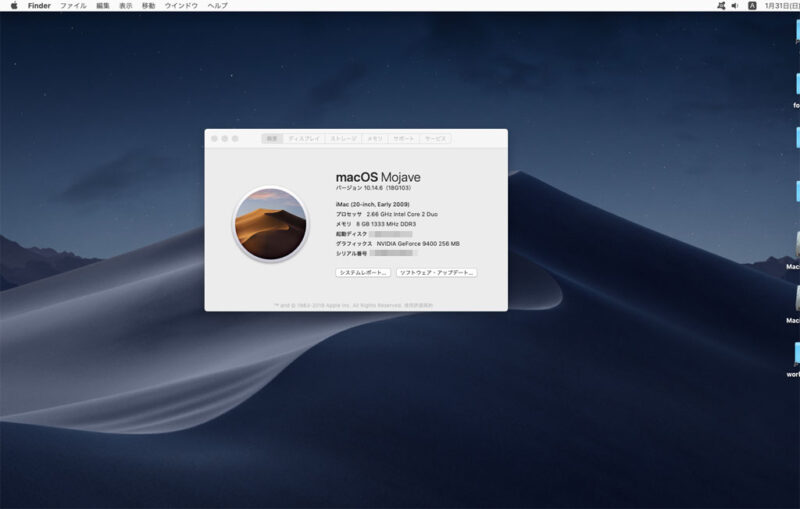Click the システムレポート button
This screenshot has width=800, height=509.
tap(363, 273)
